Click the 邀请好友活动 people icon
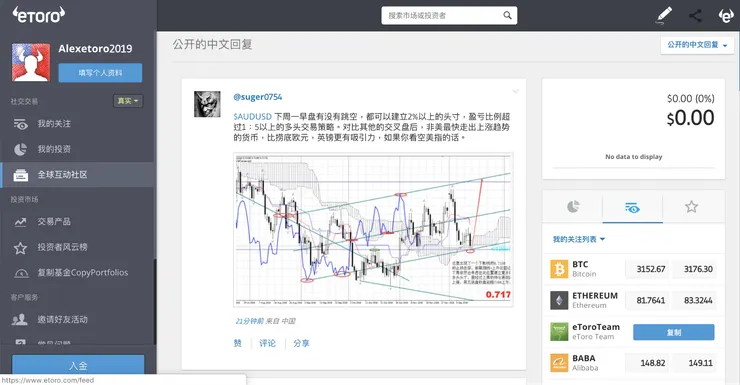This screenshot has width=740, height=385. [20, 320]
